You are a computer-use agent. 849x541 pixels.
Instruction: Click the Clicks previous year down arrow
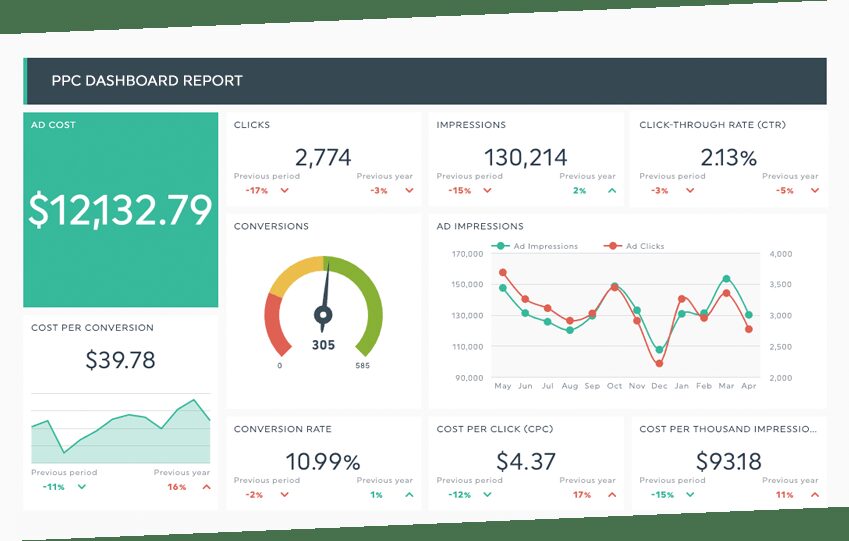pos(409,191)
